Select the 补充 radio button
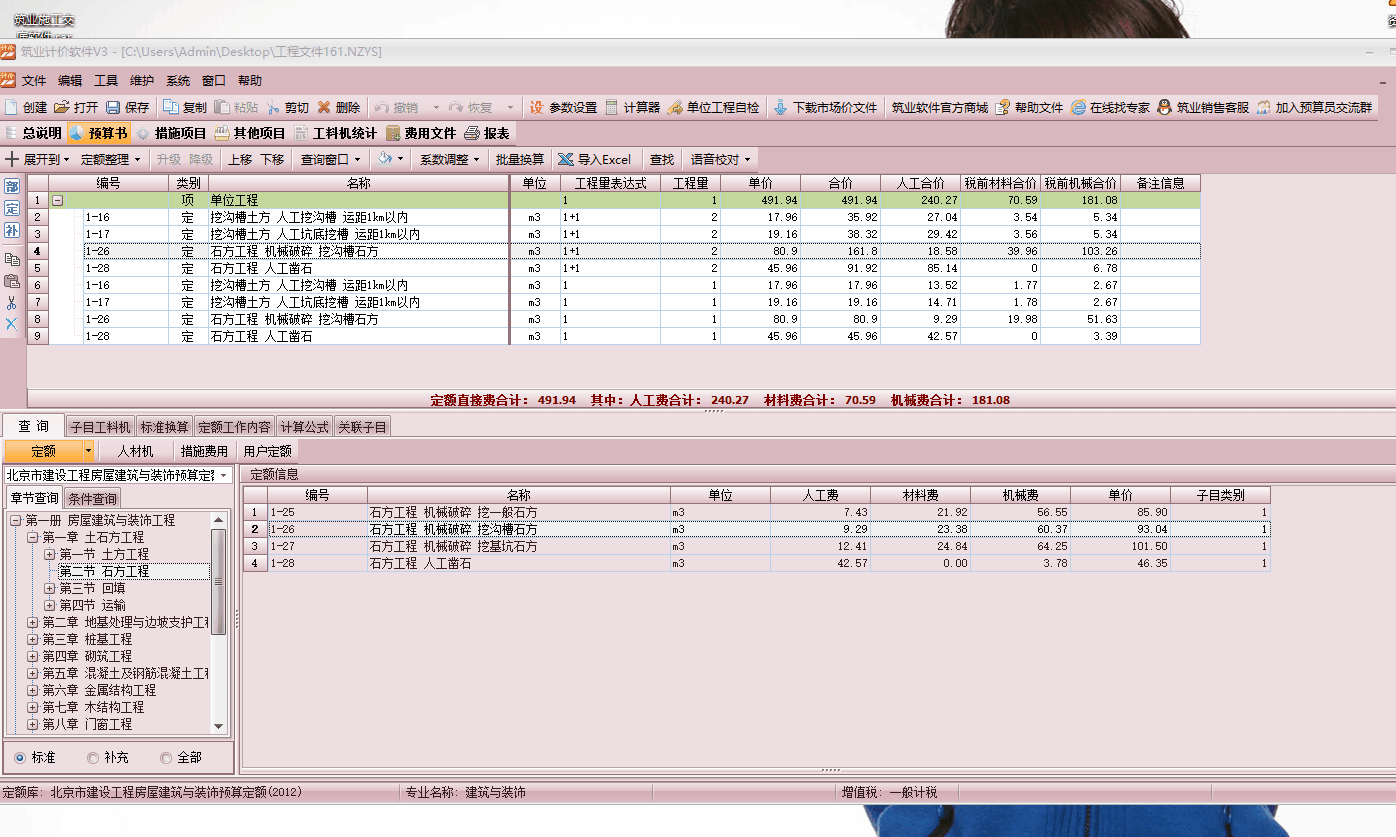Screen dimensions: 1396x837 [93, 758]
